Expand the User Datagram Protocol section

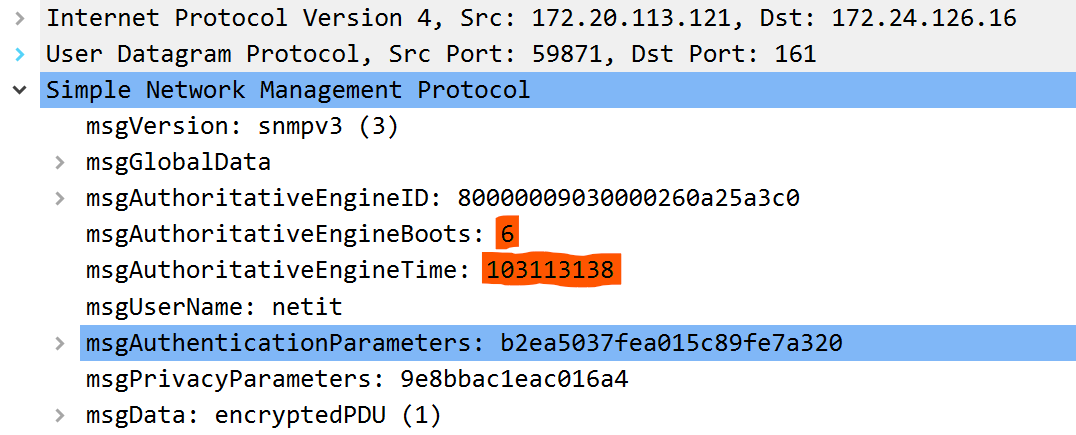click(19, 54)
